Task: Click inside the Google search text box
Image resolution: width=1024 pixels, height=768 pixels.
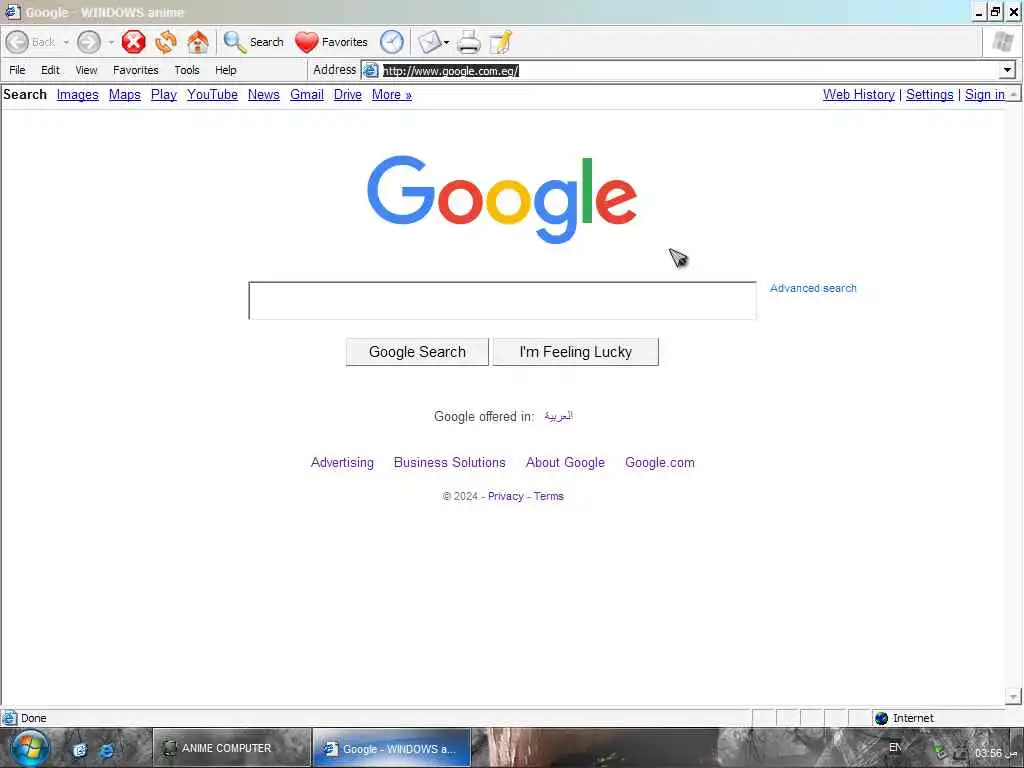Action: (502, 301)
